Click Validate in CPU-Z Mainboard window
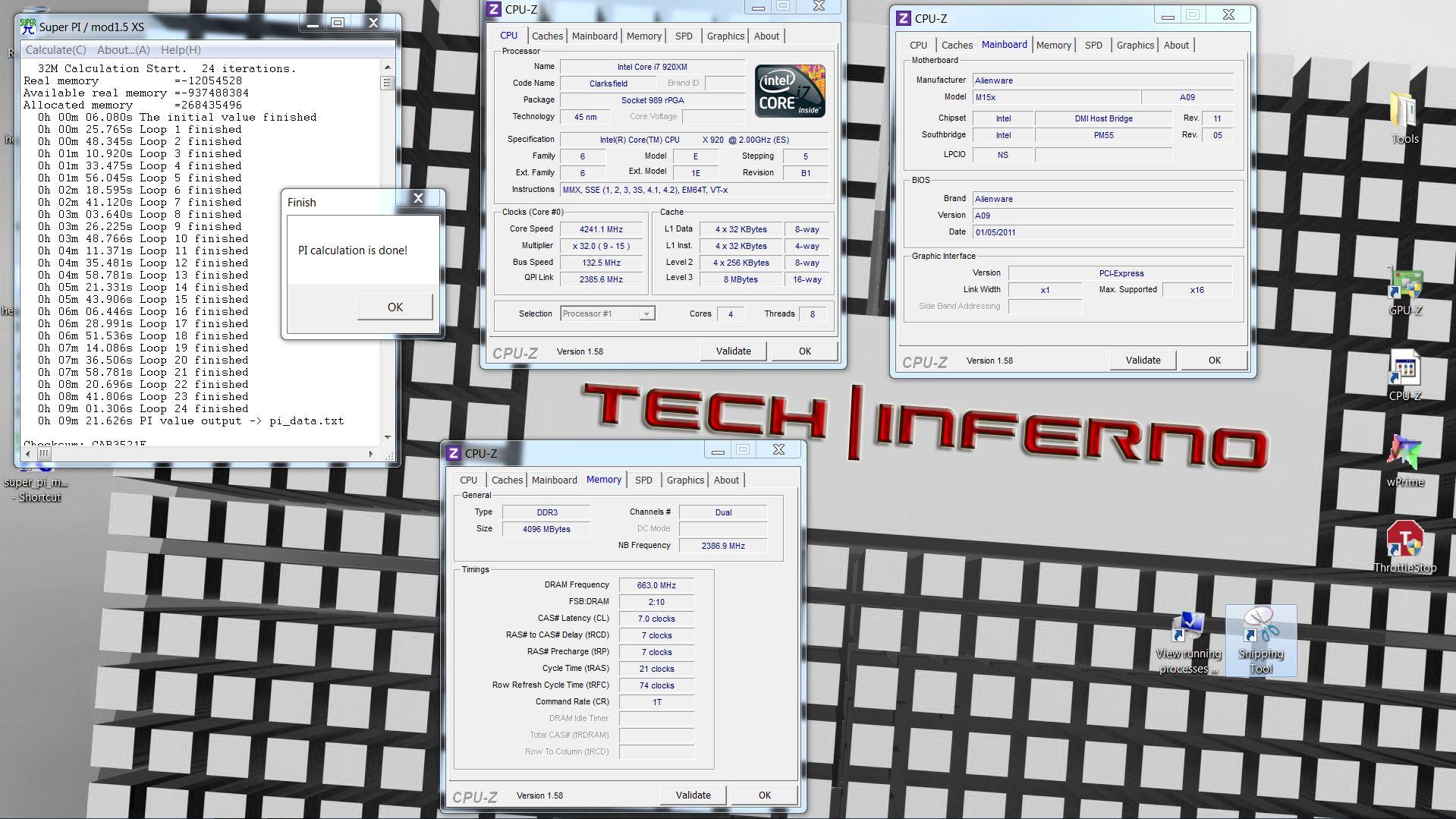This screenshot has height=819, width=1456. coord(1143,360)
